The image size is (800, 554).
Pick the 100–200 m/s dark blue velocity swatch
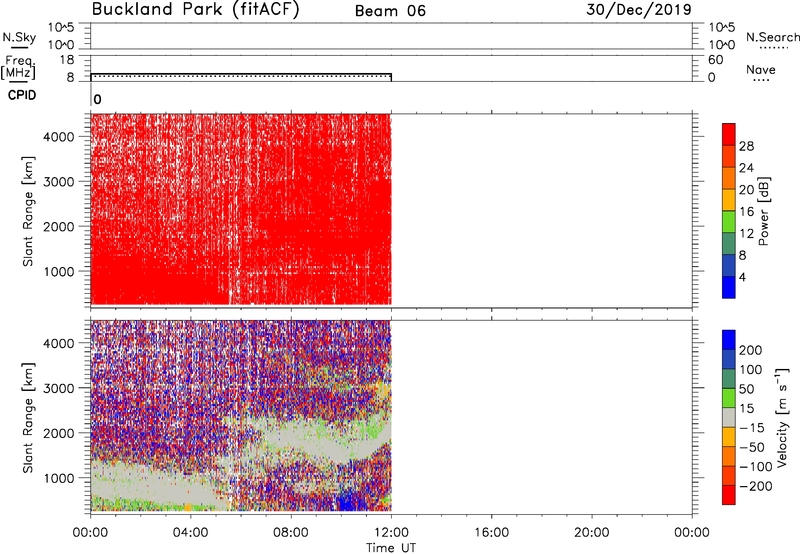(x=729, y=359)
